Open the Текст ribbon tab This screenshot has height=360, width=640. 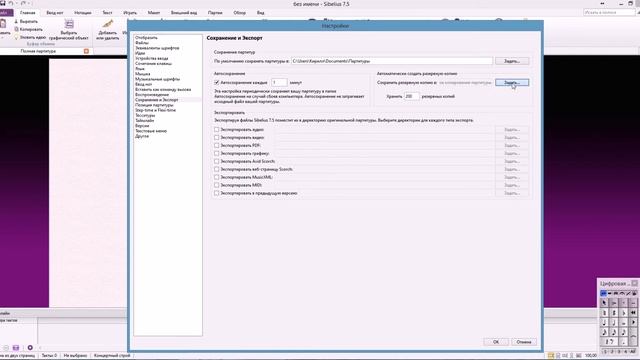coord(107,13)
